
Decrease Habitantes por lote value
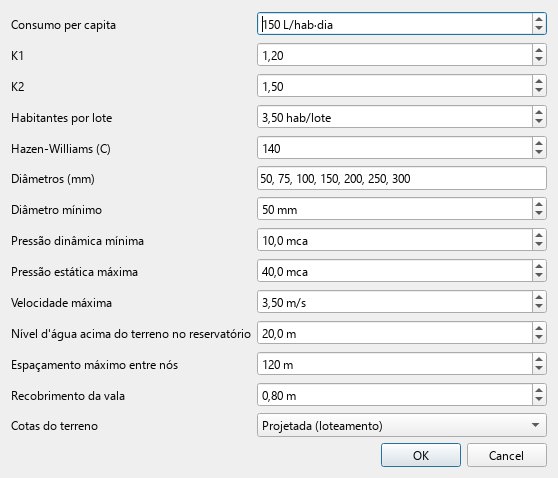pos(539,122)
